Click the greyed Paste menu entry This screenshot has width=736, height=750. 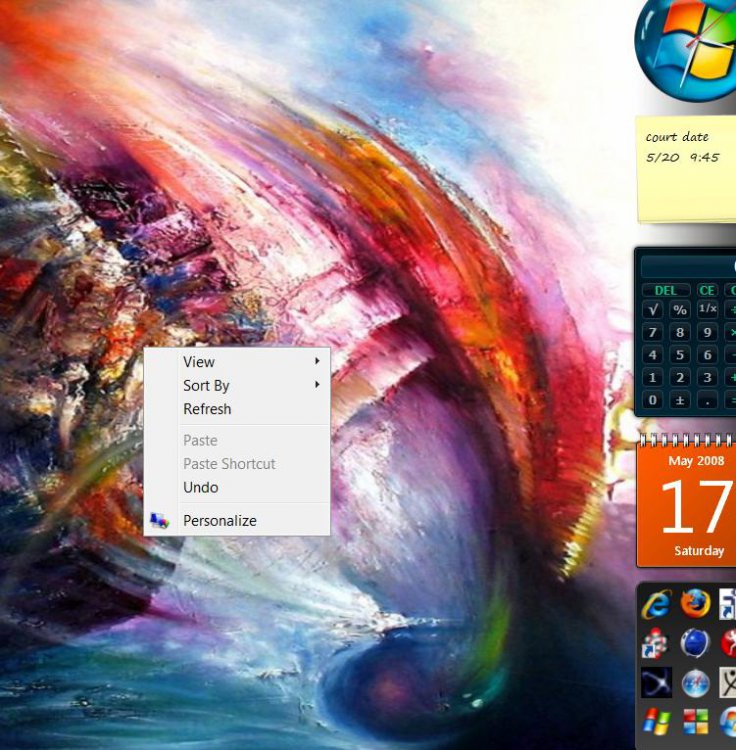237,440
